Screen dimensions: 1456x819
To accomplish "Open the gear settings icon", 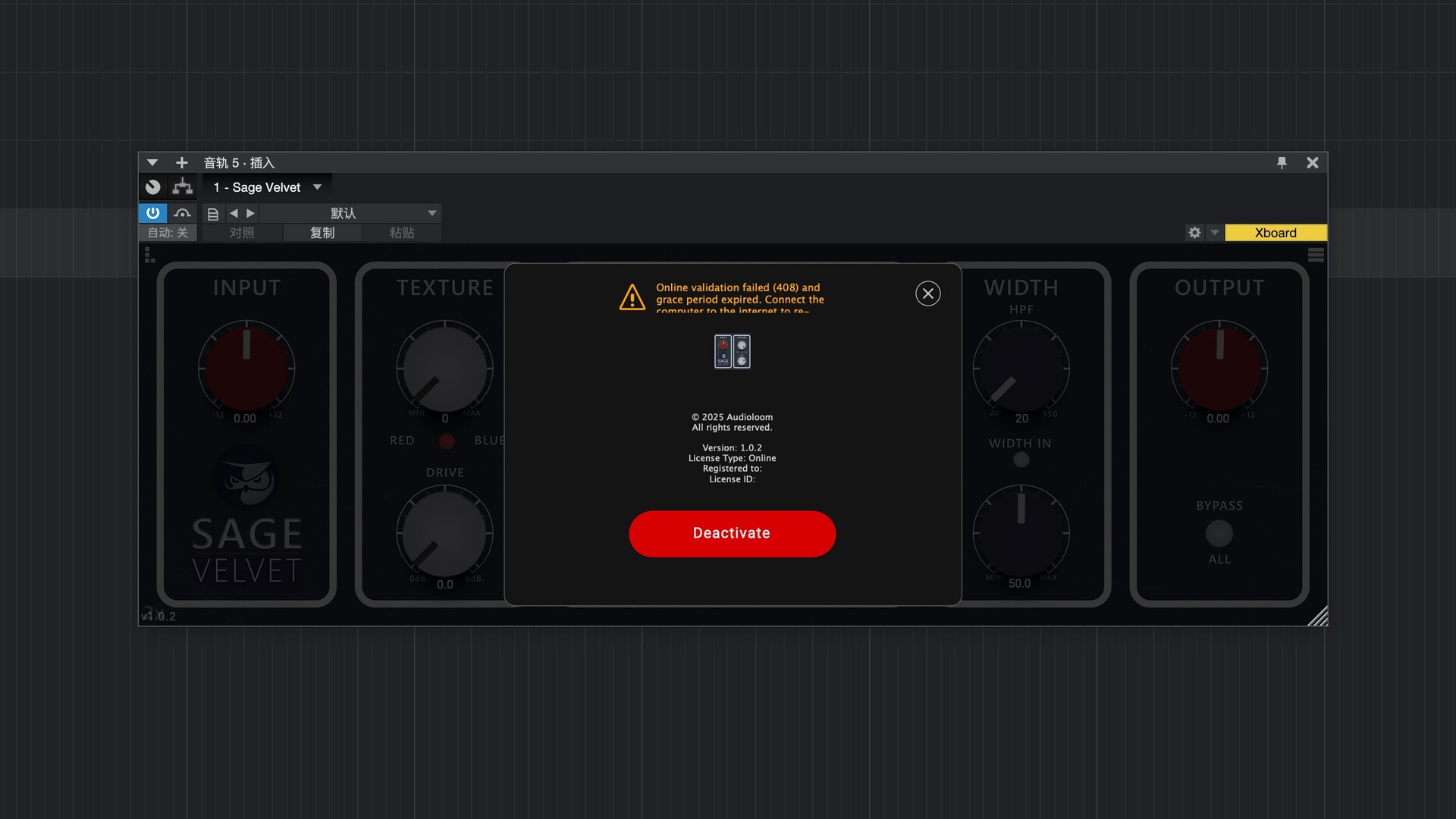I will 1194,233.
